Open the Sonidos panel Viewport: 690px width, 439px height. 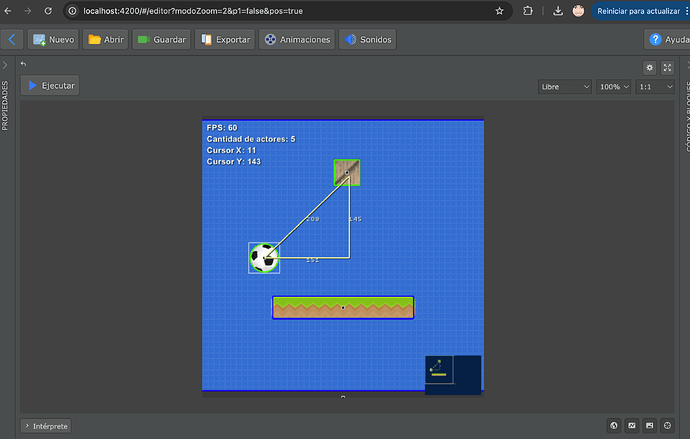coord(367,40)
